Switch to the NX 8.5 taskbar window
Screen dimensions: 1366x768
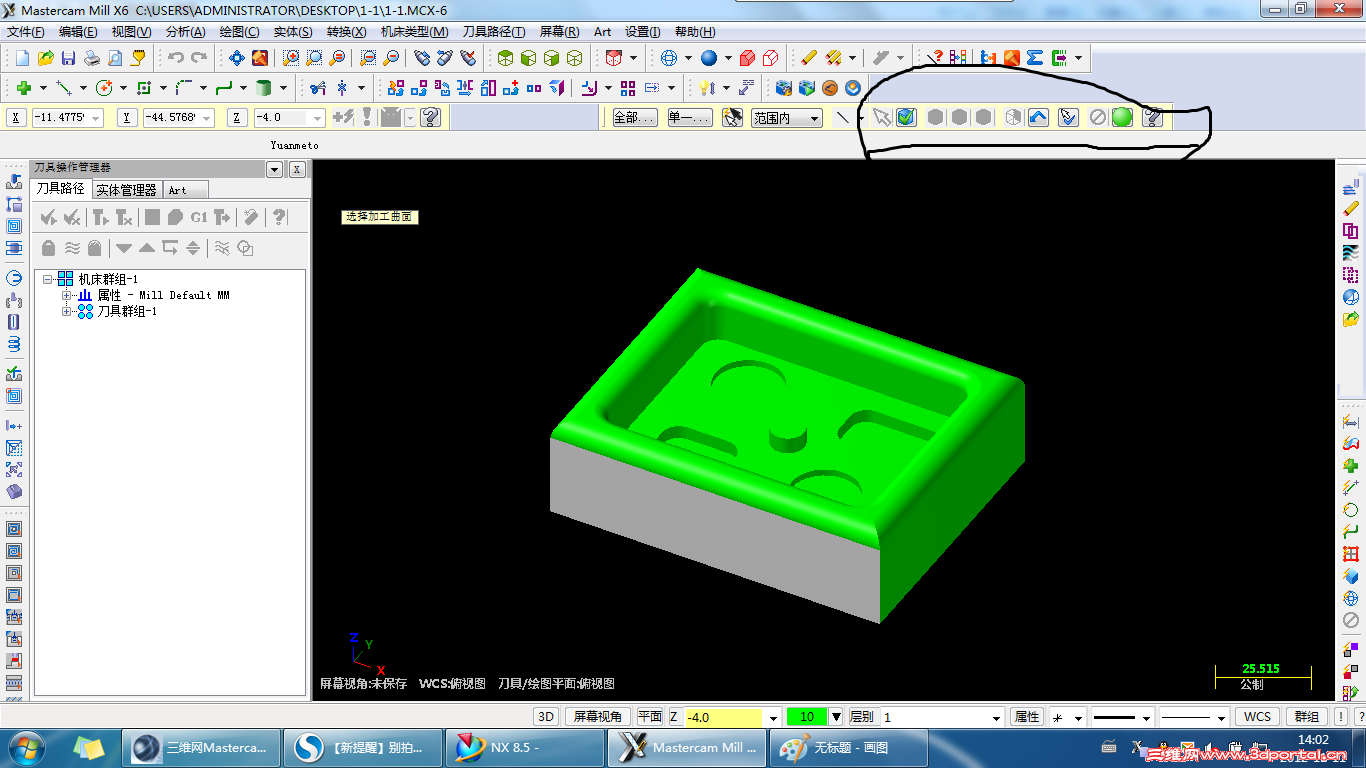coord(525,747)
